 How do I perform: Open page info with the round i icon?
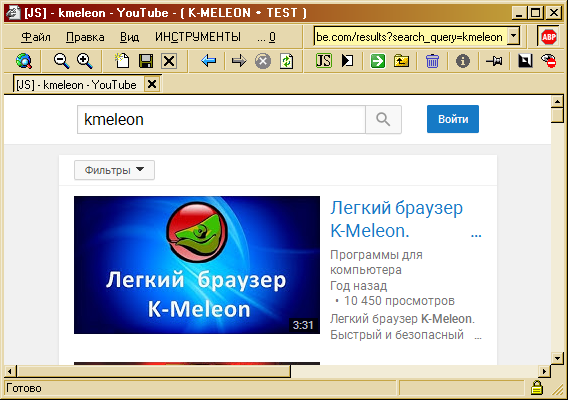[x=463, y=61]
